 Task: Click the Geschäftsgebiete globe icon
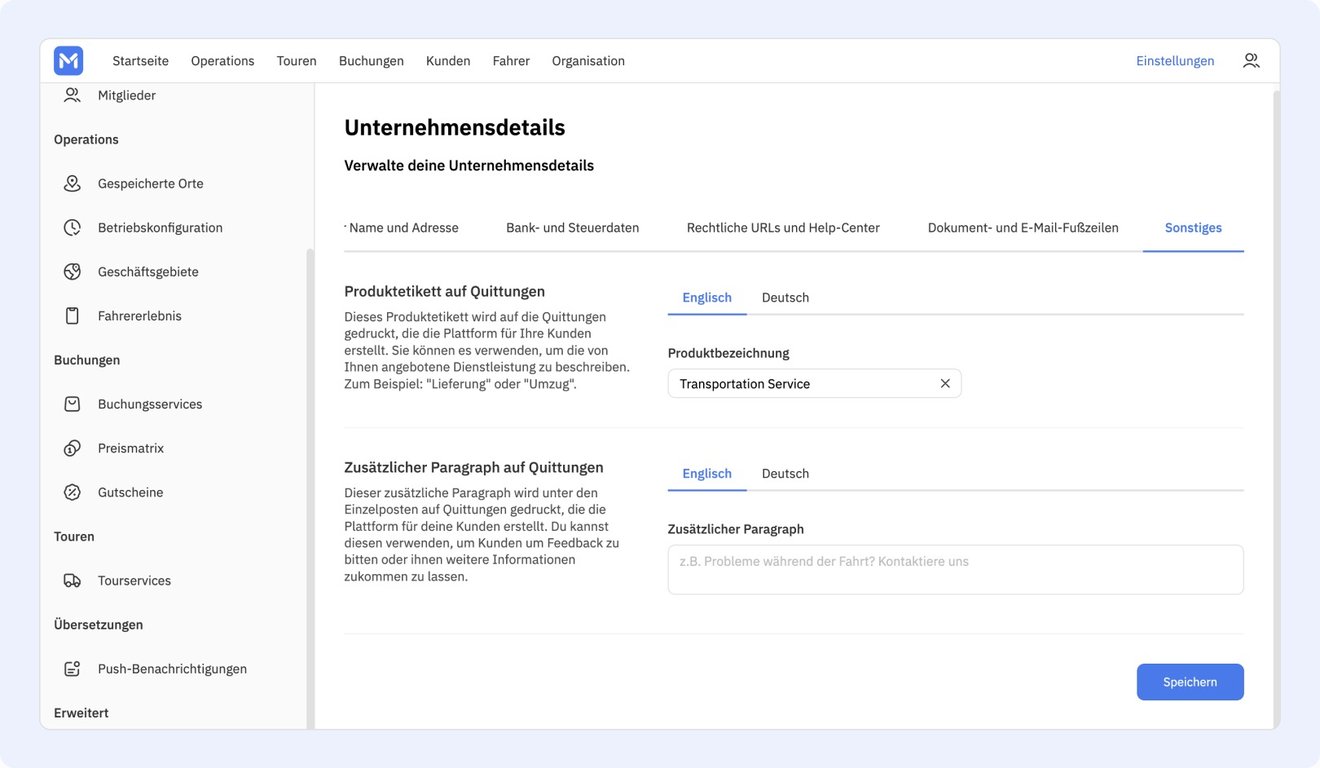72,272
